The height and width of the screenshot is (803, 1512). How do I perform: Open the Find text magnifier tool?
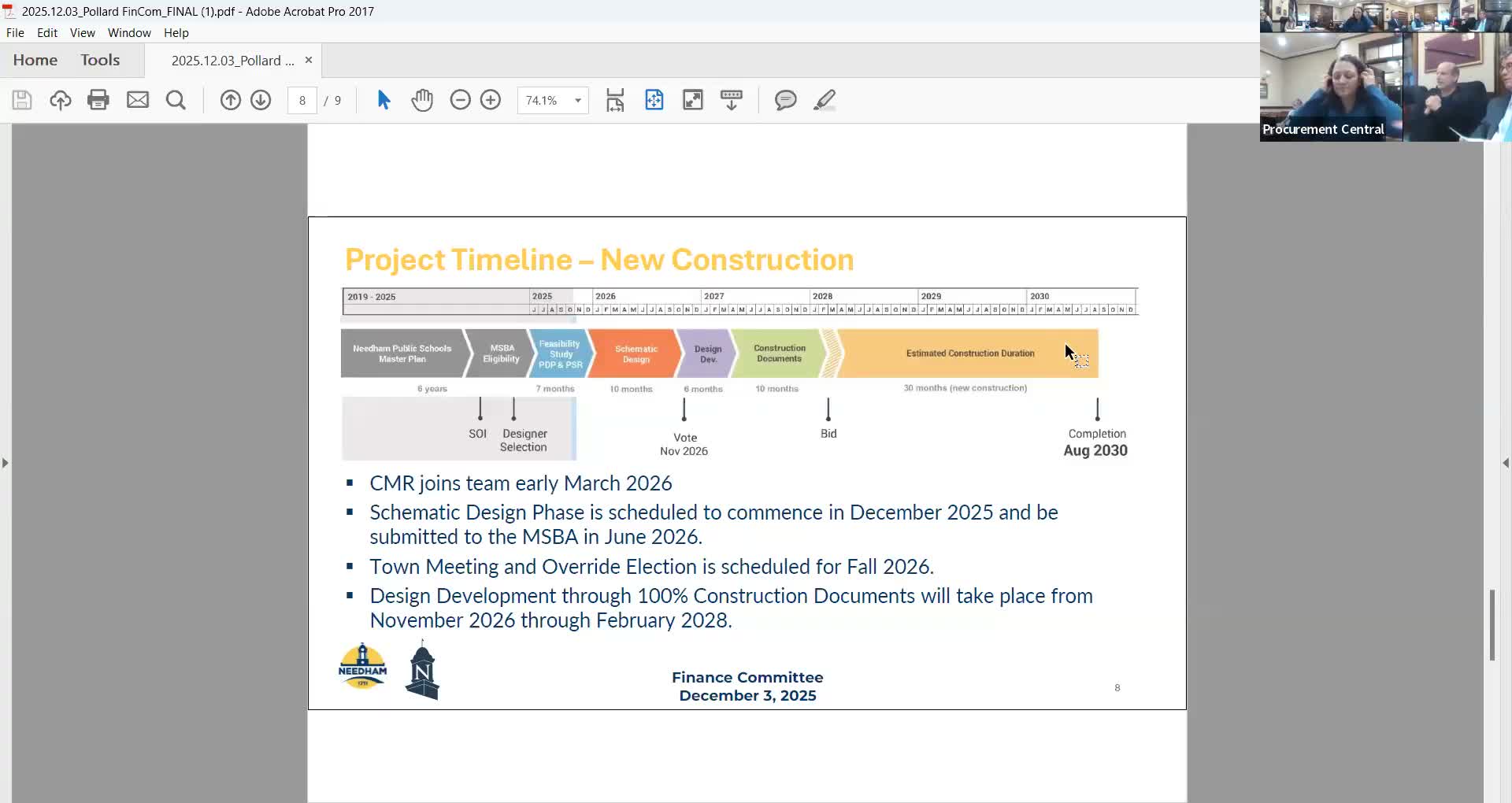(x=176, y=100)
